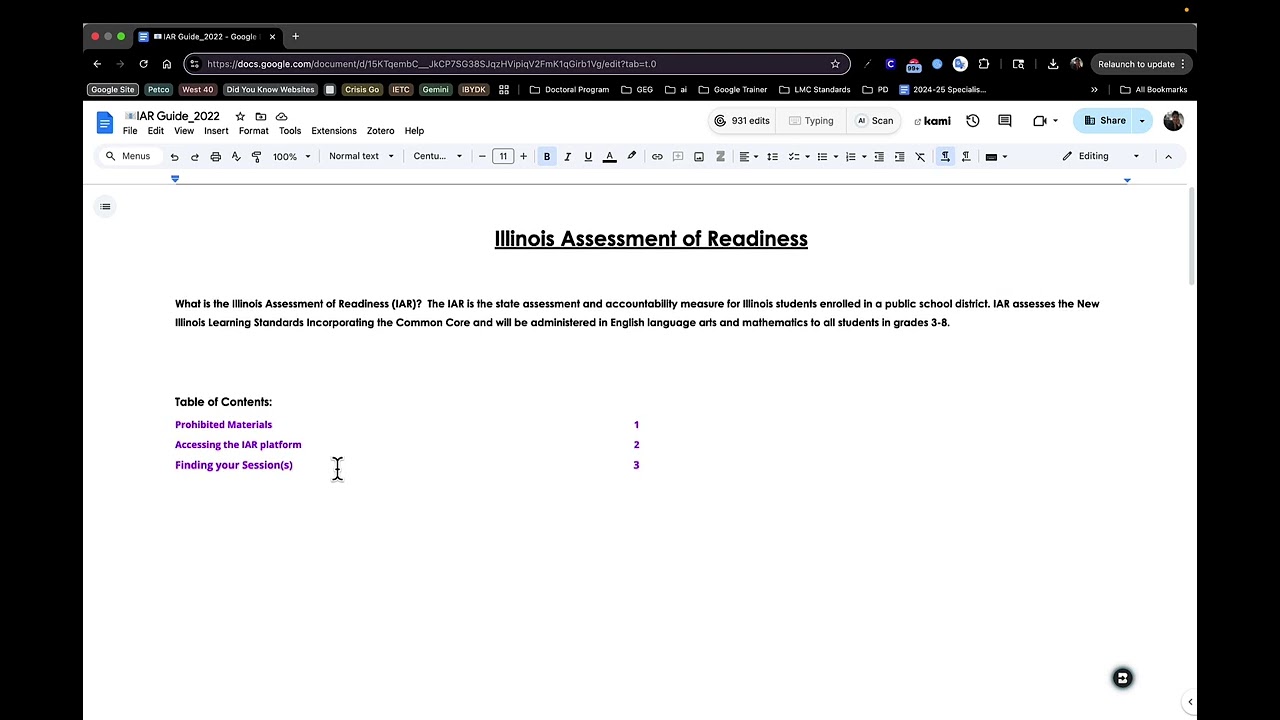Show the document outline icon

click(105, 207)
